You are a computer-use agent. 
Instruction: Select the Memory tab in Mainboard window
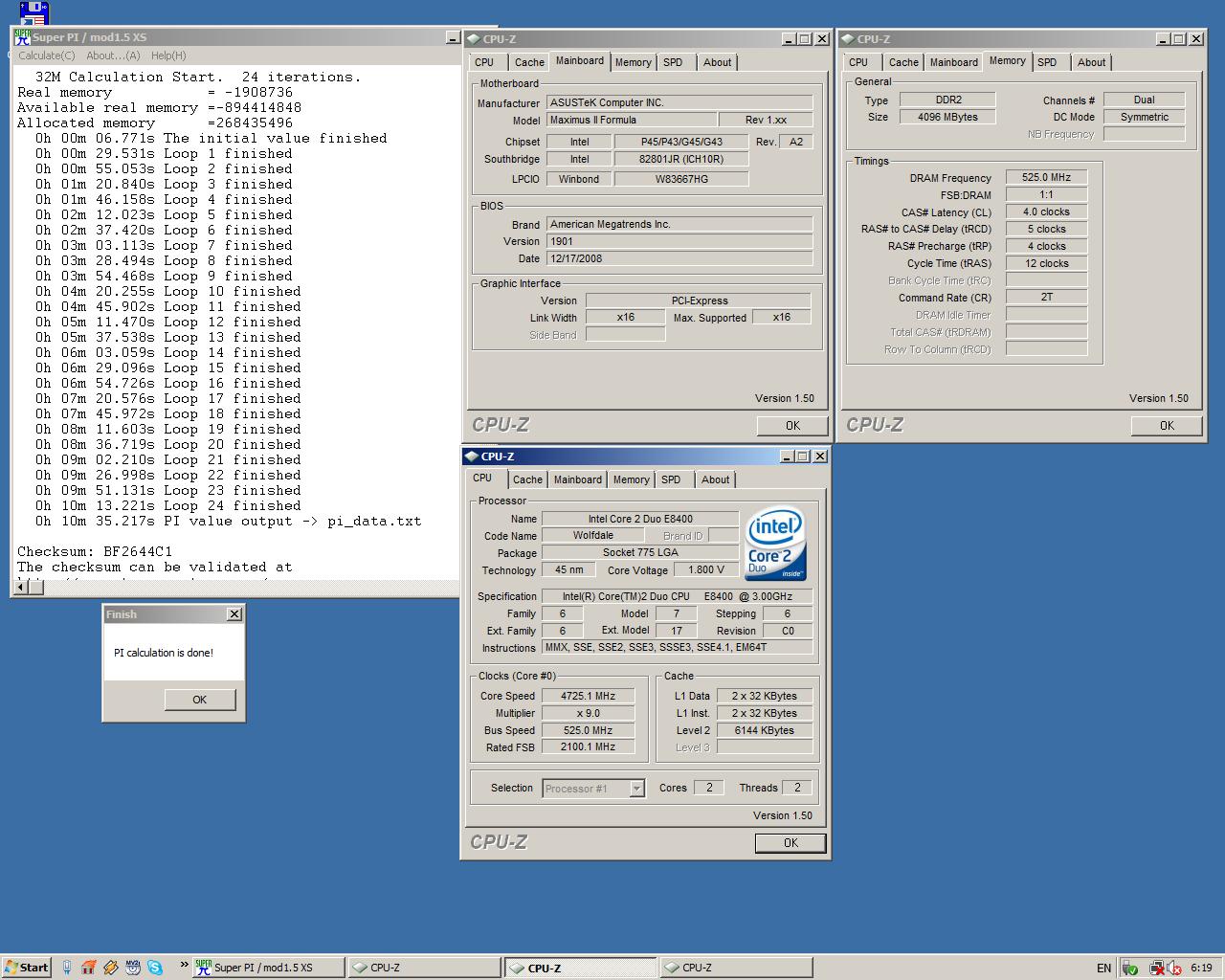[633, 62]
